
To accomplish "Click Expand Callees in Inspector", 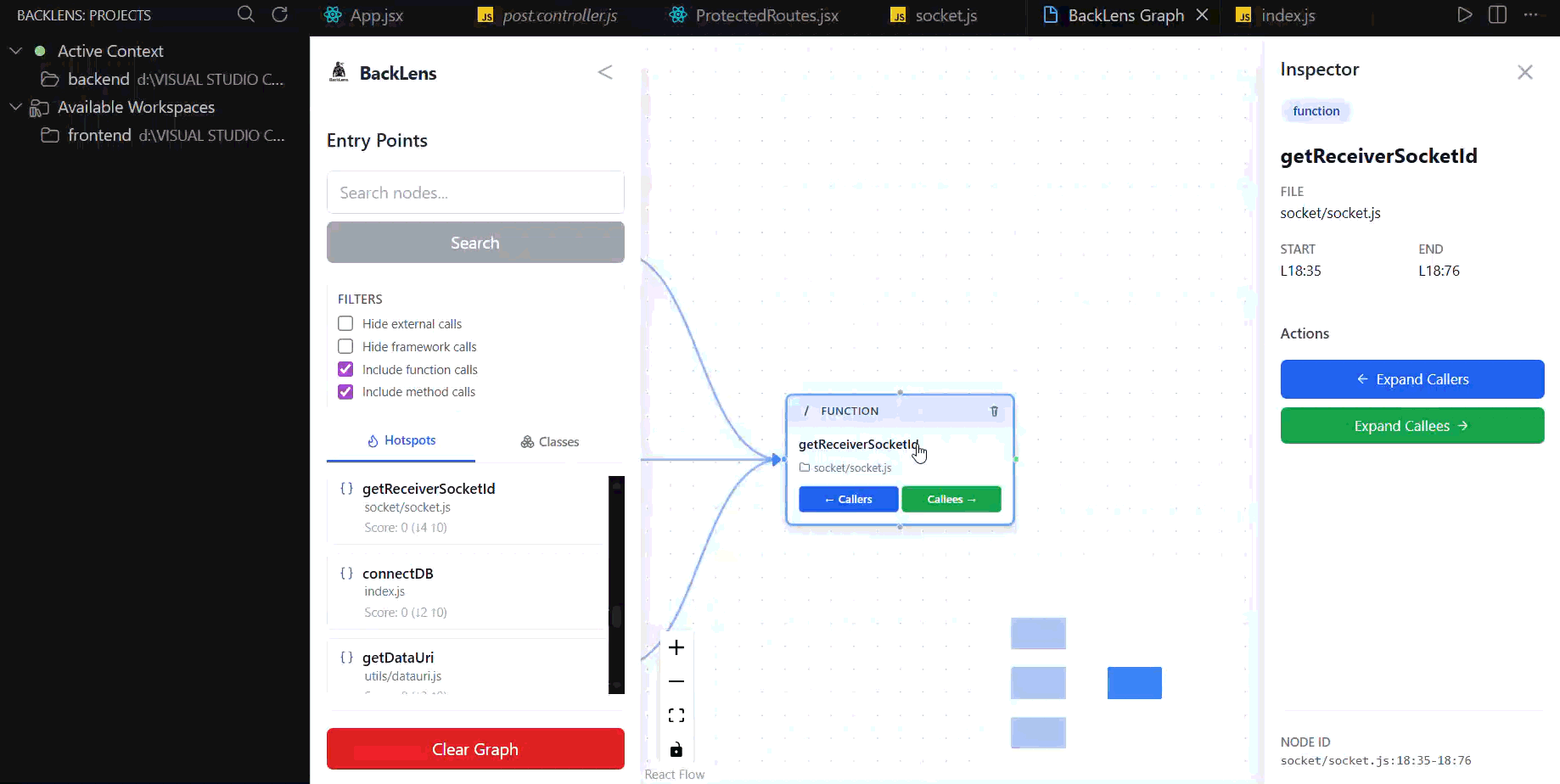I will pyautogui.click(x=1412, y=426).
